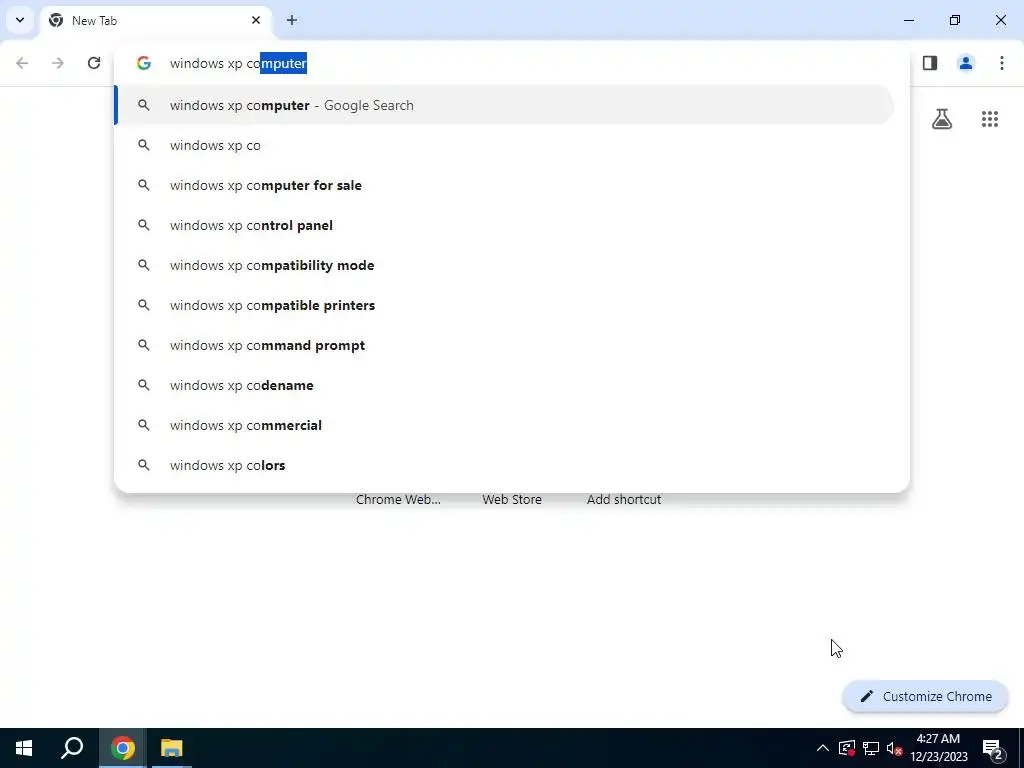Screen dimensions: 1024x768
Task: Click search icon beside 'windows xp codename'
Action: (144, 385)
